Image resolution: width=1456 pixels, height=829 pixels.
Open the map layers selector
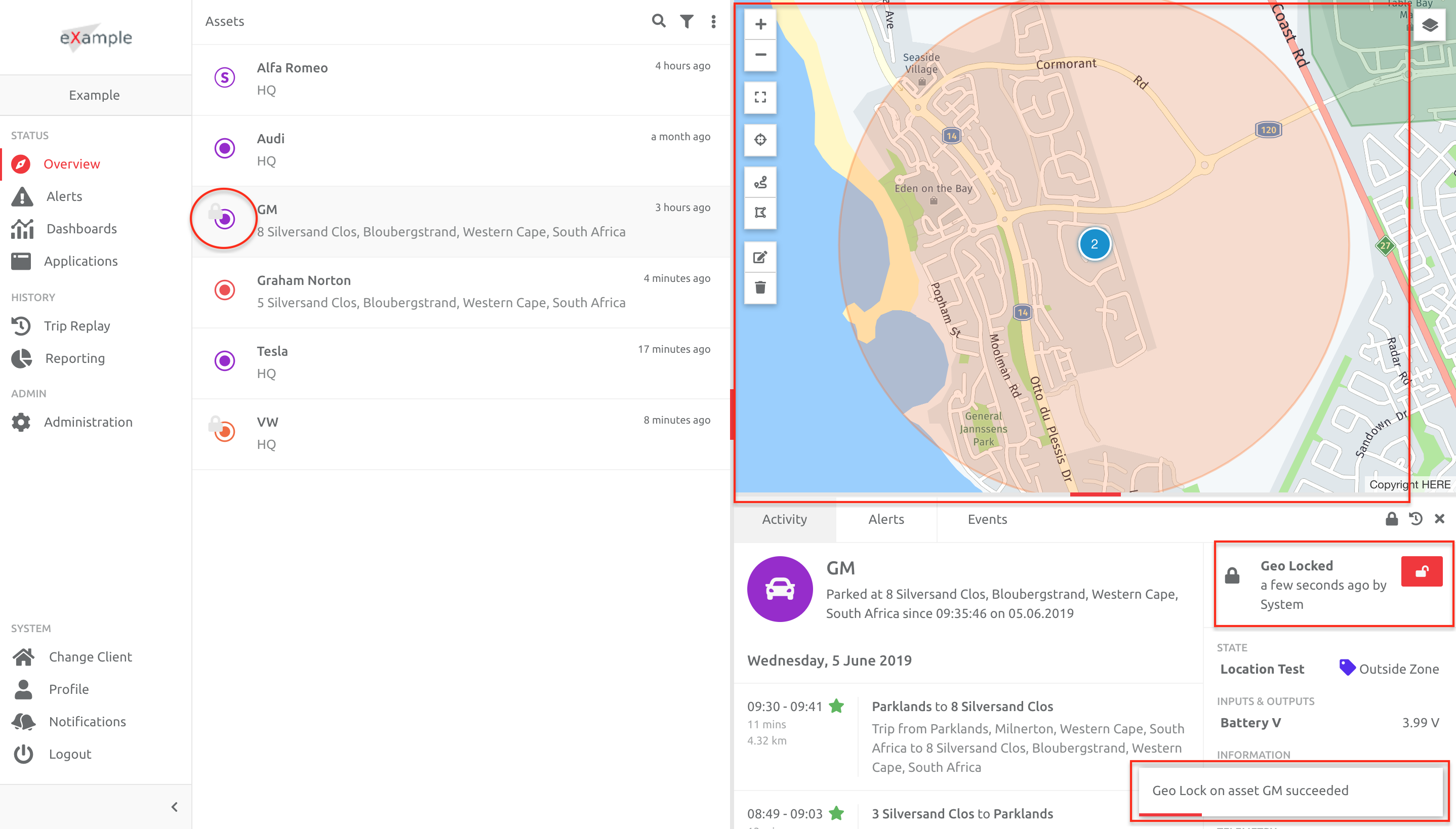(x=1430, y=24)
